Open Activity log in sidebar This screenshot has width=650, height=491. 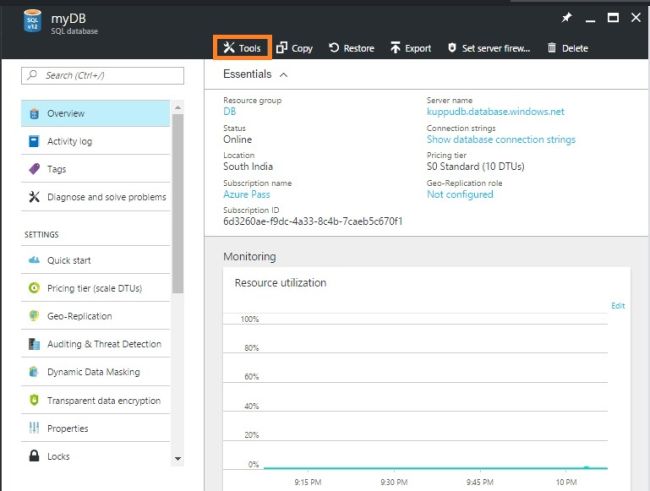(69, 141)
